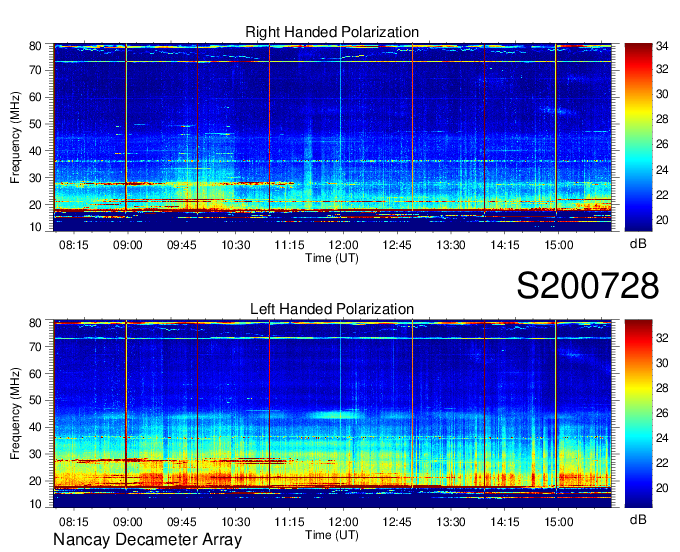Click the 24 value on upper color bar
This screenshot has height=552, width=680.
[662, 170]
